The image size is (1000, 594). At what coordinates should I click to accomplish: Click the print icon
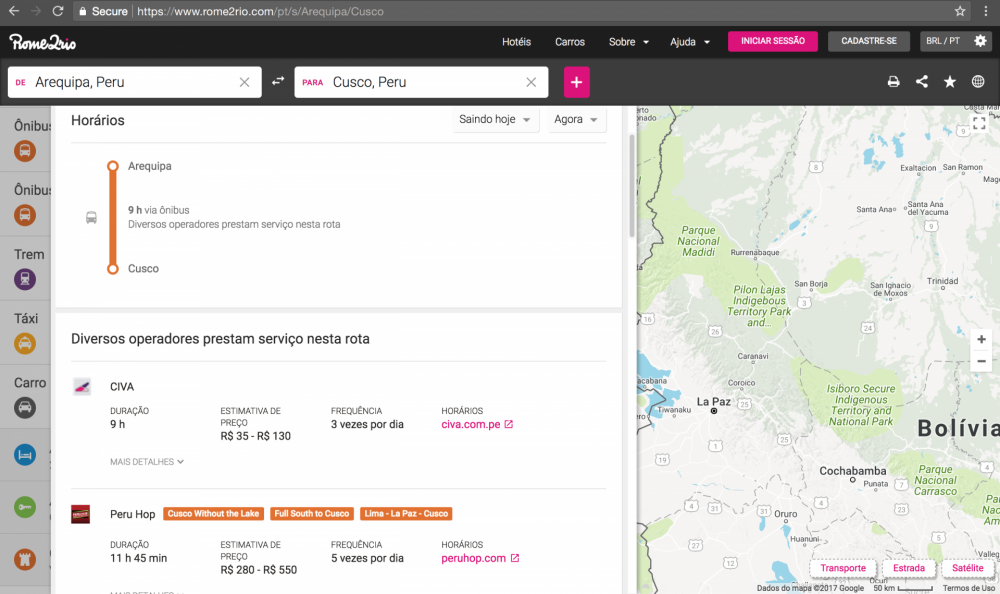click(894, 82)
